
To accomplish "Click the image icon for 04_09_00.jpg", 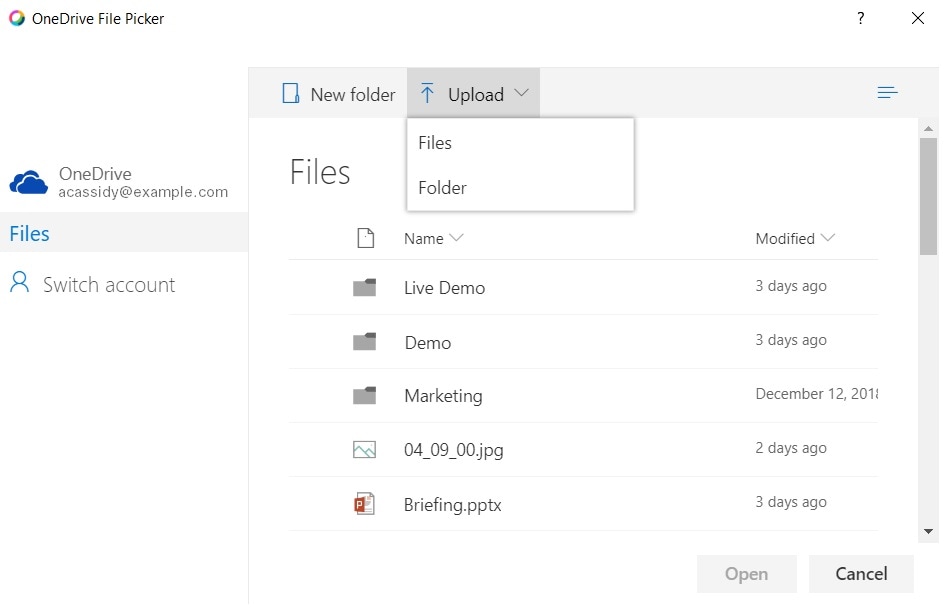I will 364,449.
